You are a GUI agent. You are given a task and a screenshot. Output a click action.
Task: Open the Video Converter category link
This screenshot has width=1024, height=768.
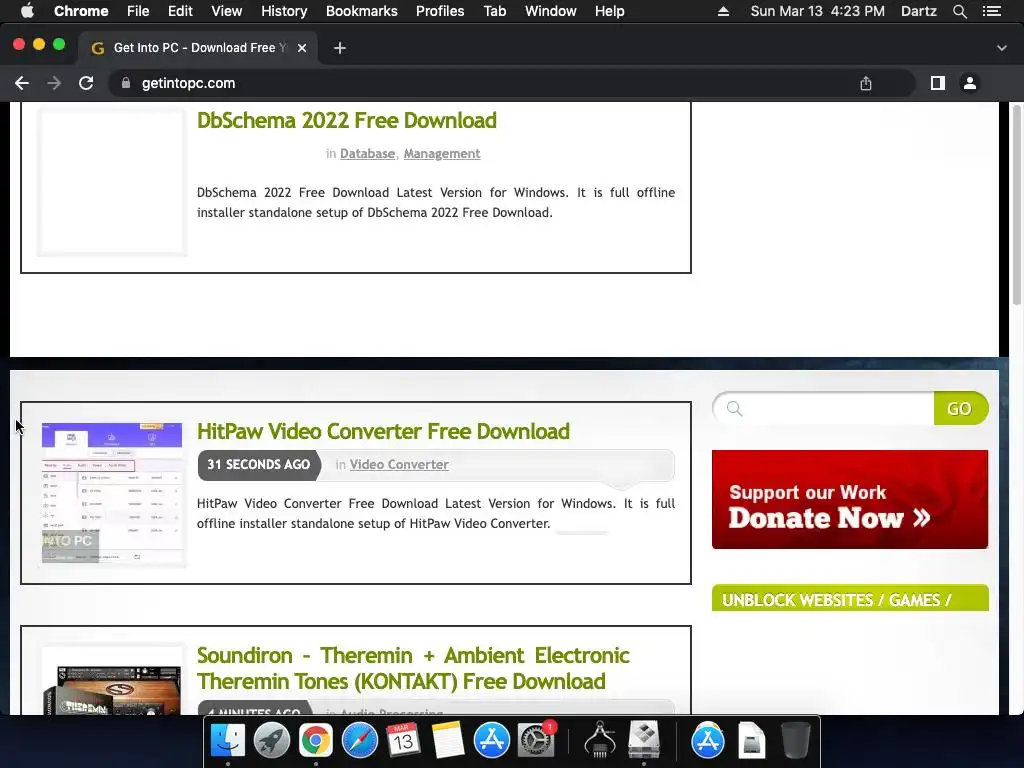pos(399,464)
